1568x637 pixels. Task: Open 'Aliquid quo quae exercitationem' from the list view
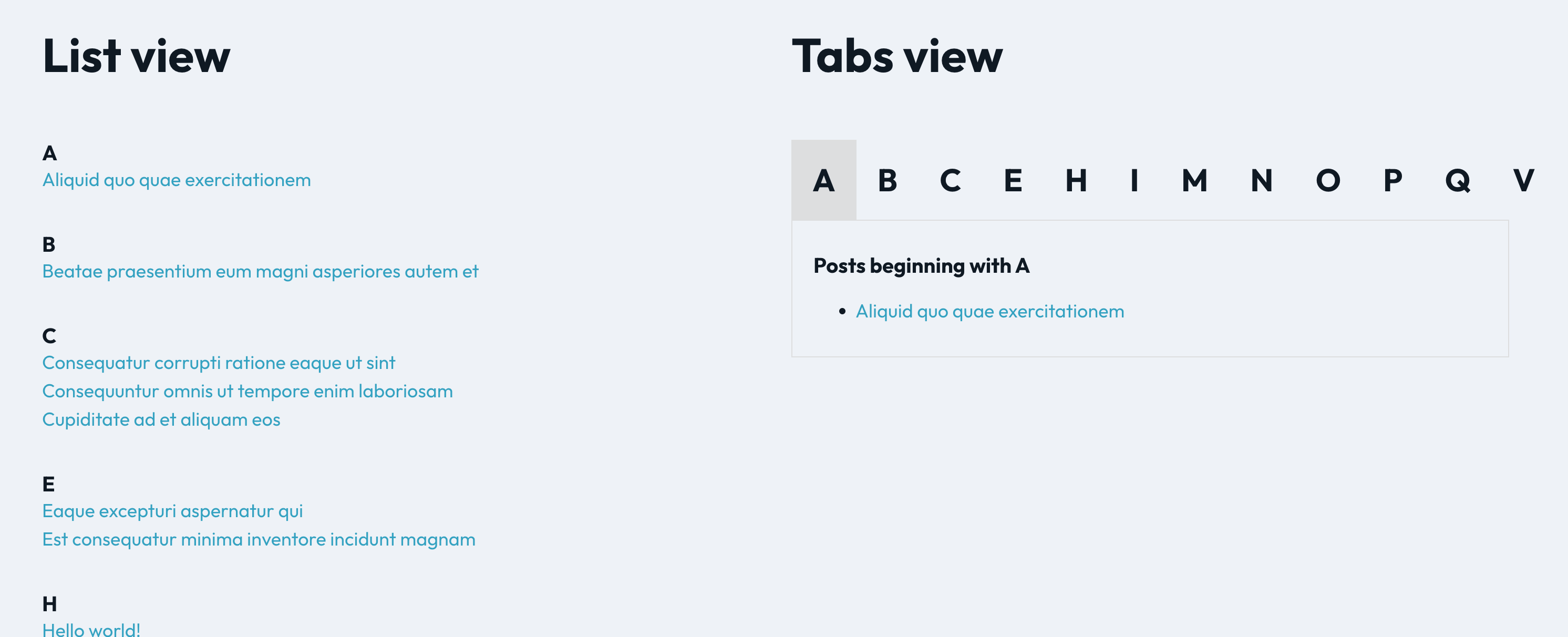[x=176, y=180]
